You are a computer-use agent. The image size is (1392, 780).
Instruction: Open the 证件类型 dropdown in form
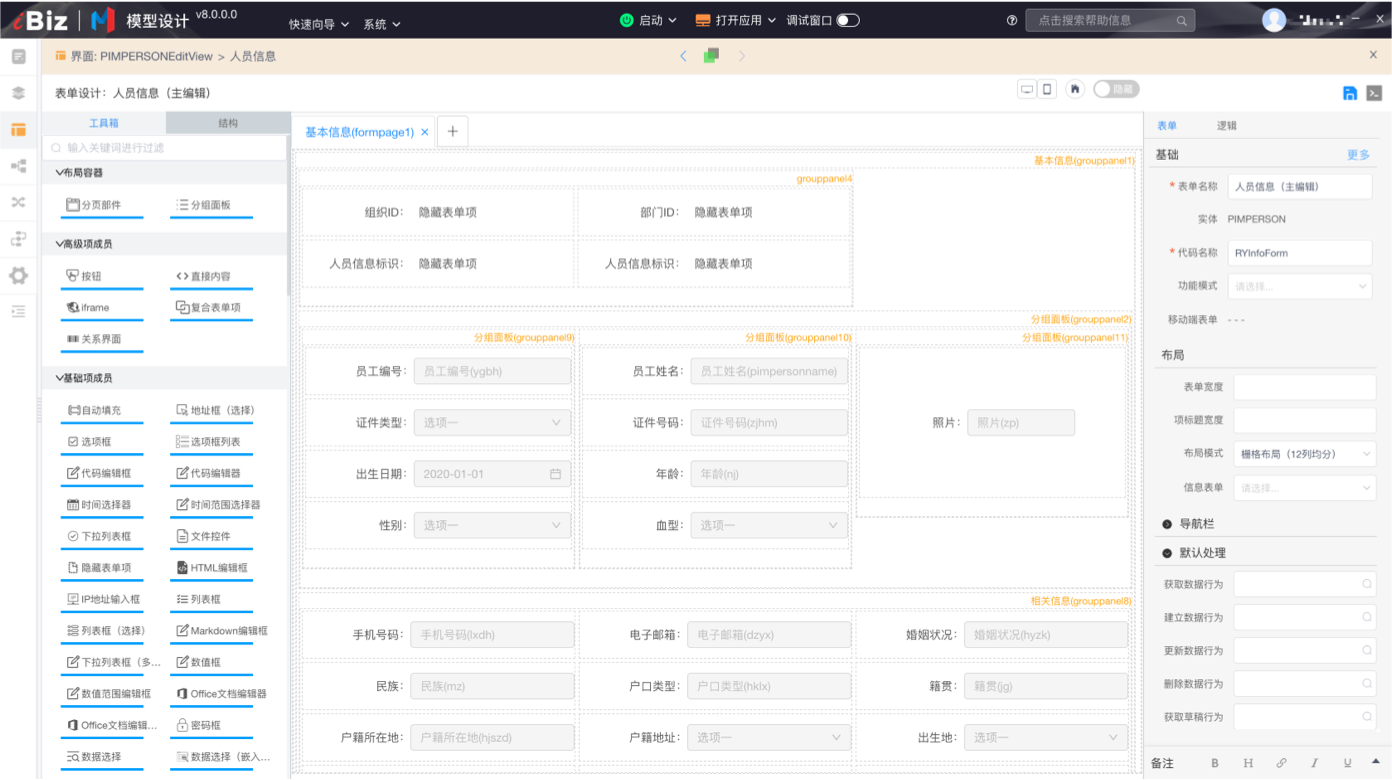click(x=492, y=423)
